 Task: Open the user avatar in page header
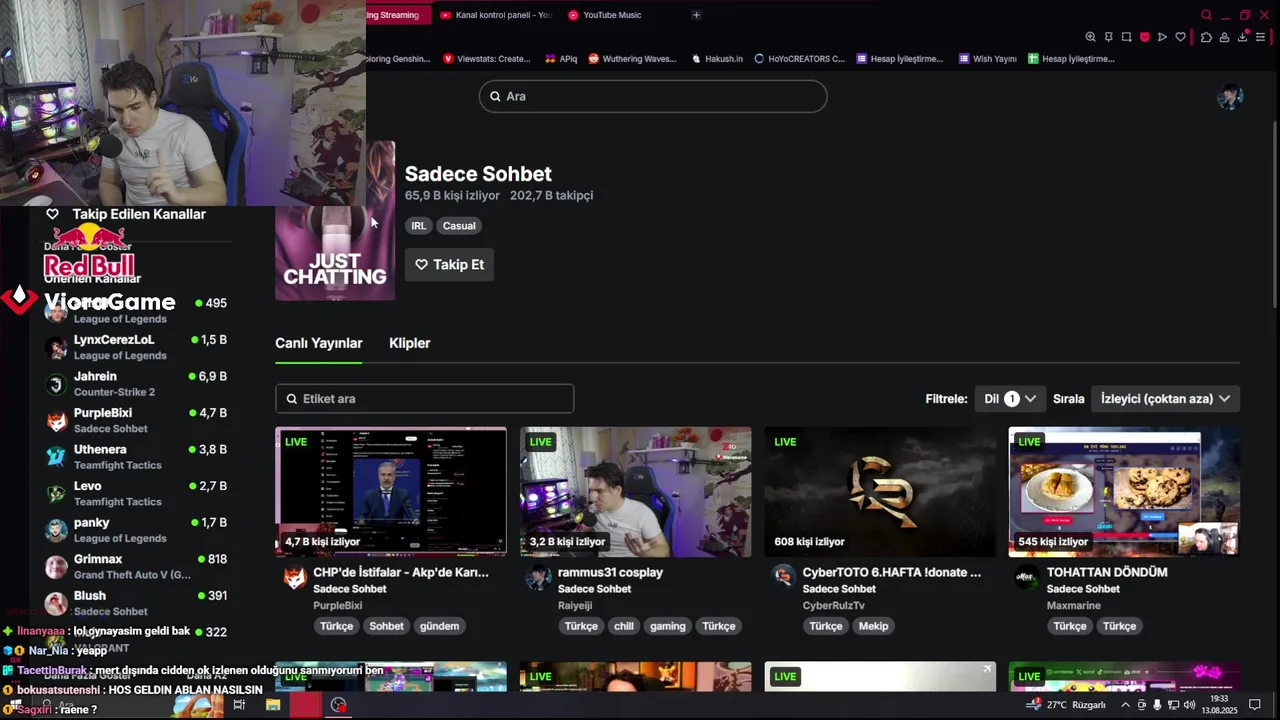(1229, 97)
